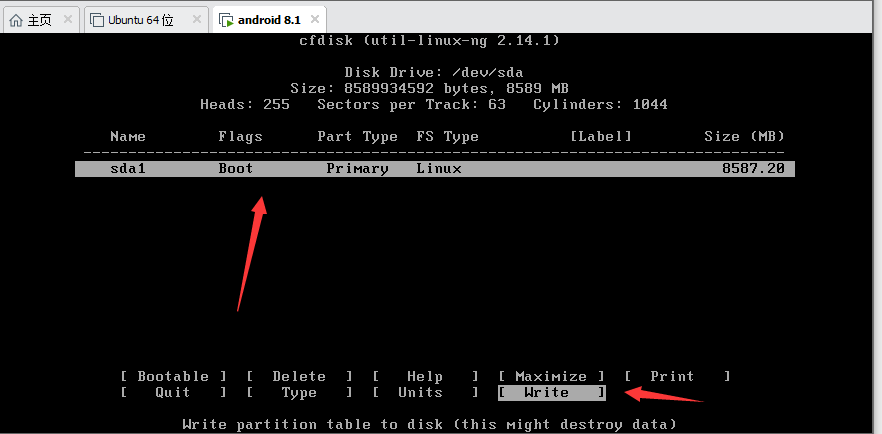882x434 pixels.
Task: Click the 8587.20 size value
Action: [753, 169]
